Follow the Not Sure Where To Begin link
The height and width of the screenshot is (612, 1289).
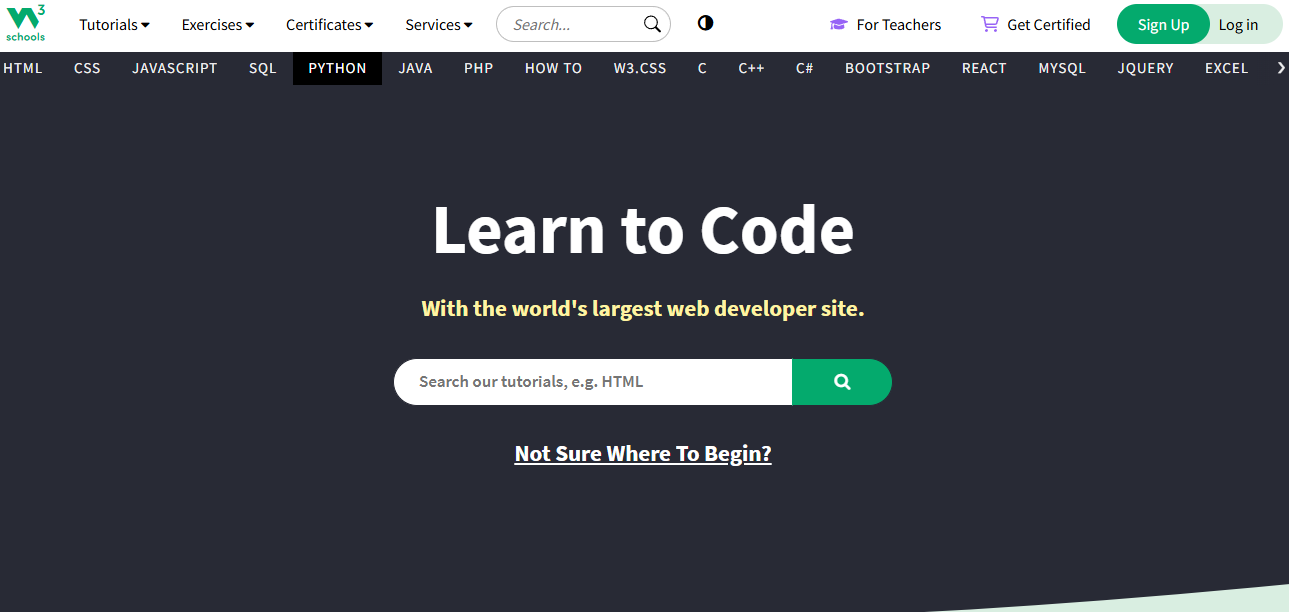click(643, 454)
